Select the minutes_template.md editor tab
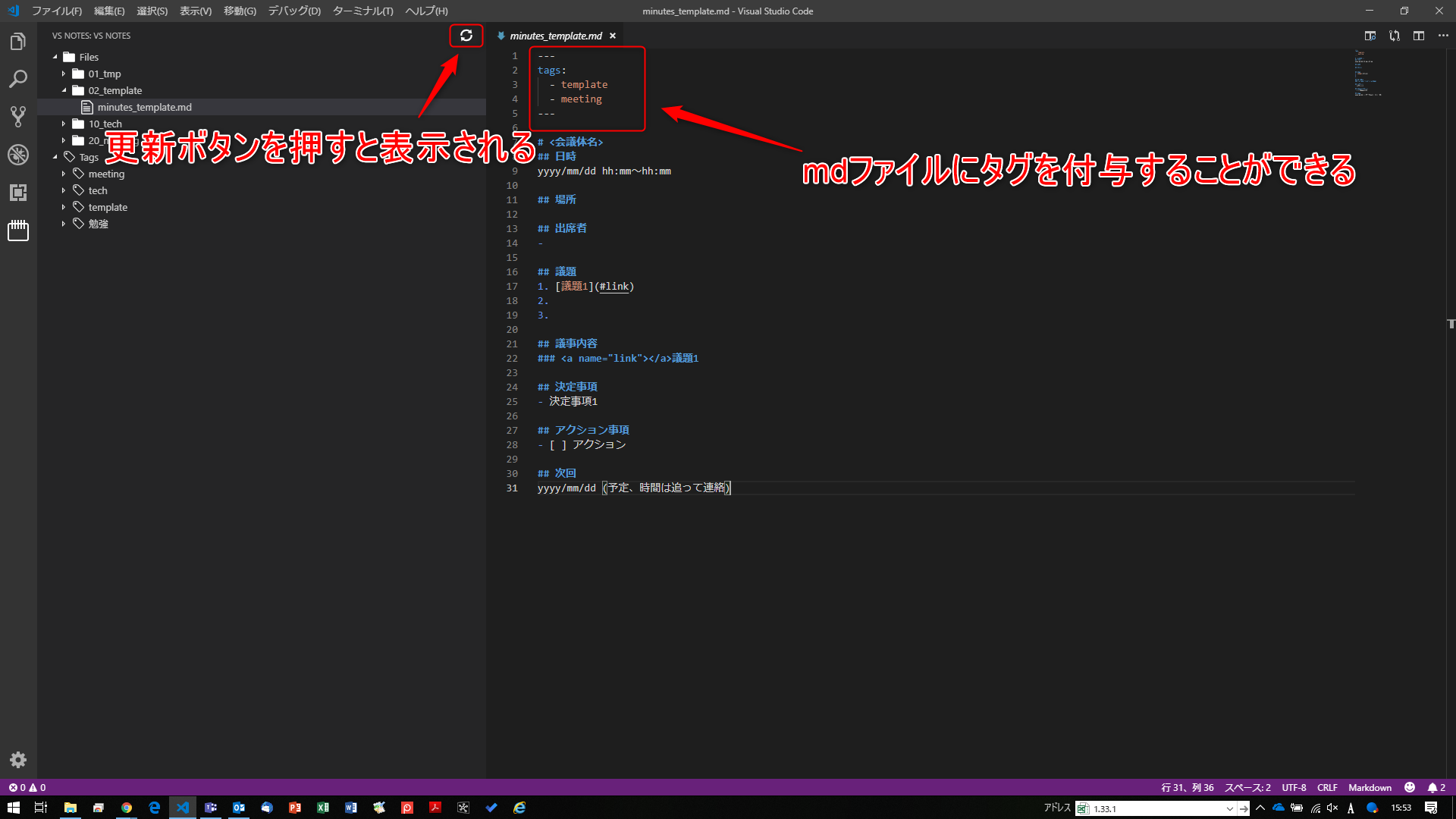 point(555,36)
